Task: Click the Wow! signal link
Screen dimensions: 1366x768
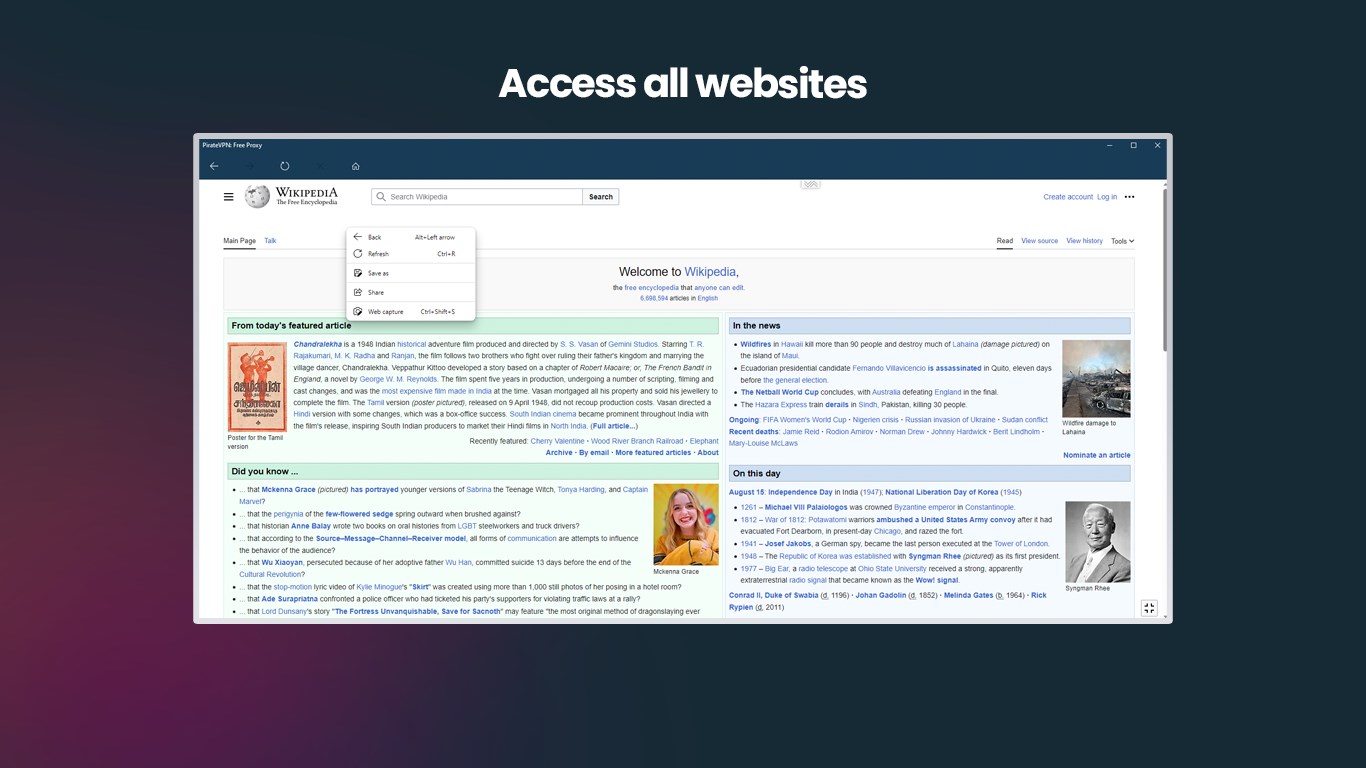Action: [x=937, y=580]
